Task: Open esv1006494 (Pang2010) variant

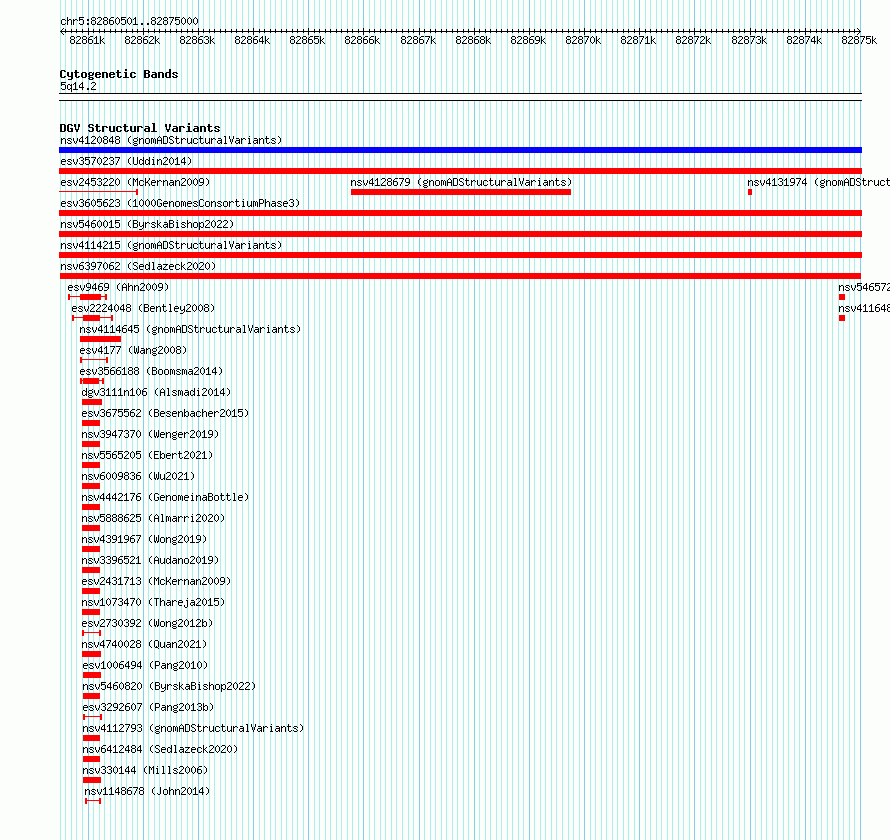Action: tap(145, 665)
